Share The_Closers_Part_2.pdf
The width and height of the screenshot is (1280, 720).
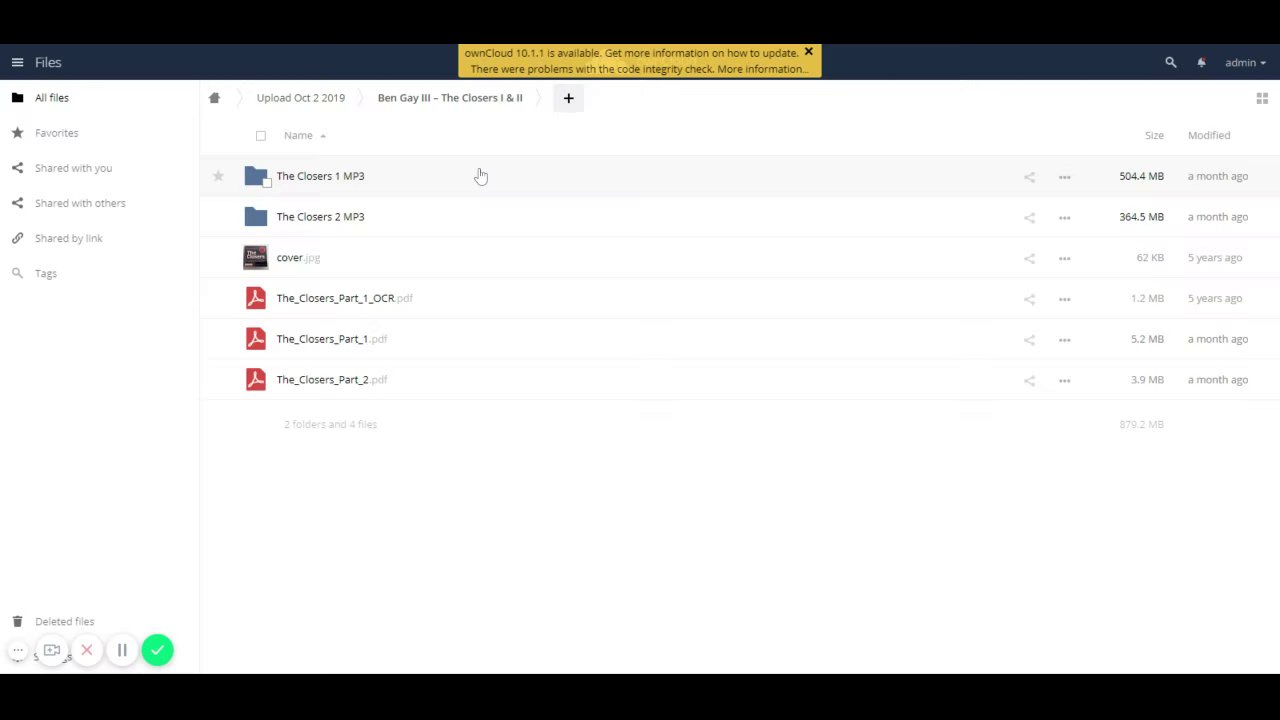point(1029,380)
